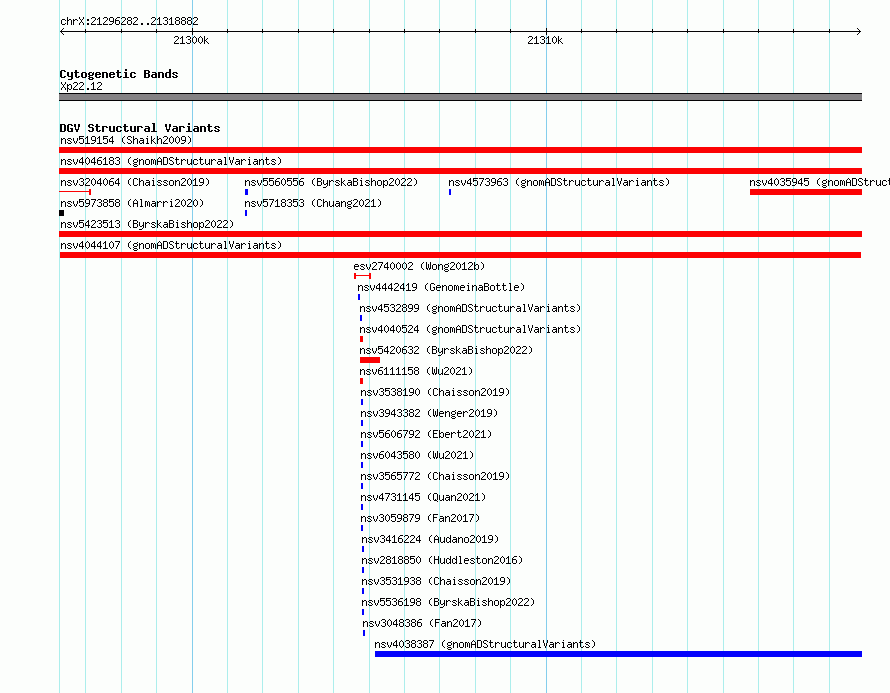Click nsv4731145 (Quan2021) label

[423, 497]
